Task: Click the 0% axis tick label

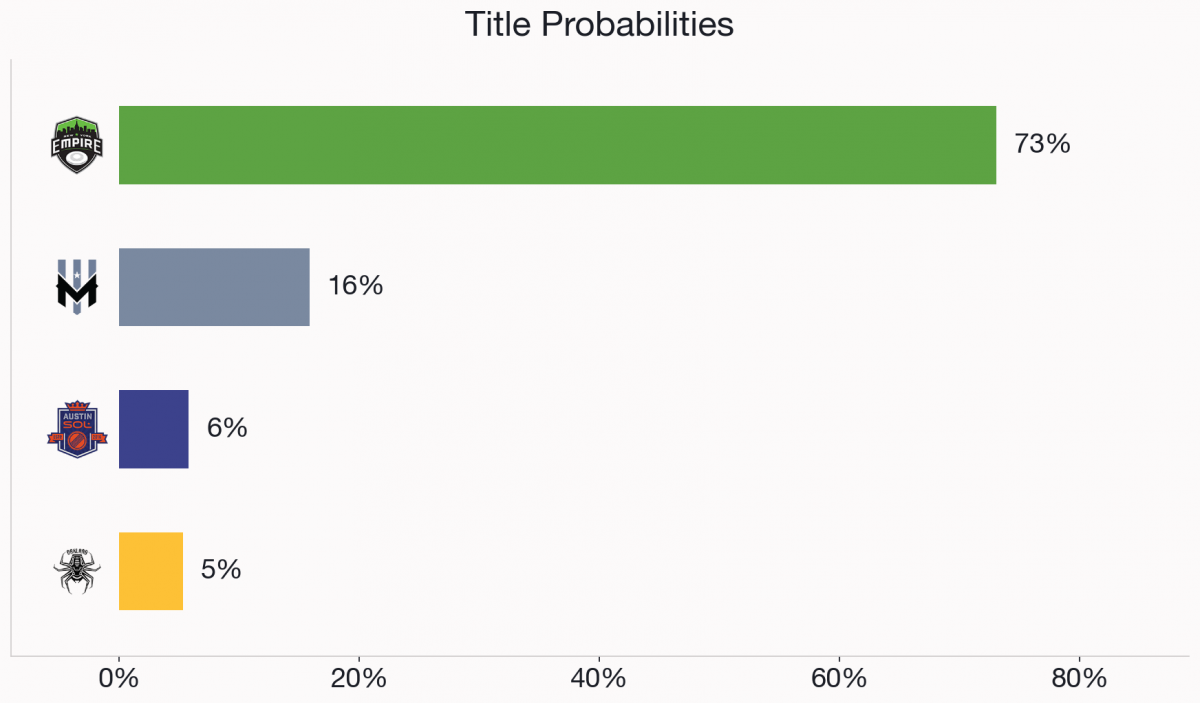Action: coord(119,678)
